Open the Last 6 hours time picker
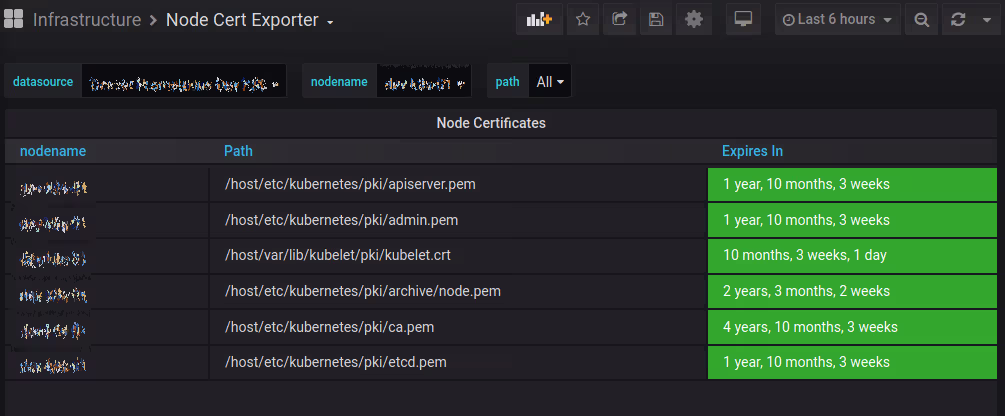 [x=836, y=20]
